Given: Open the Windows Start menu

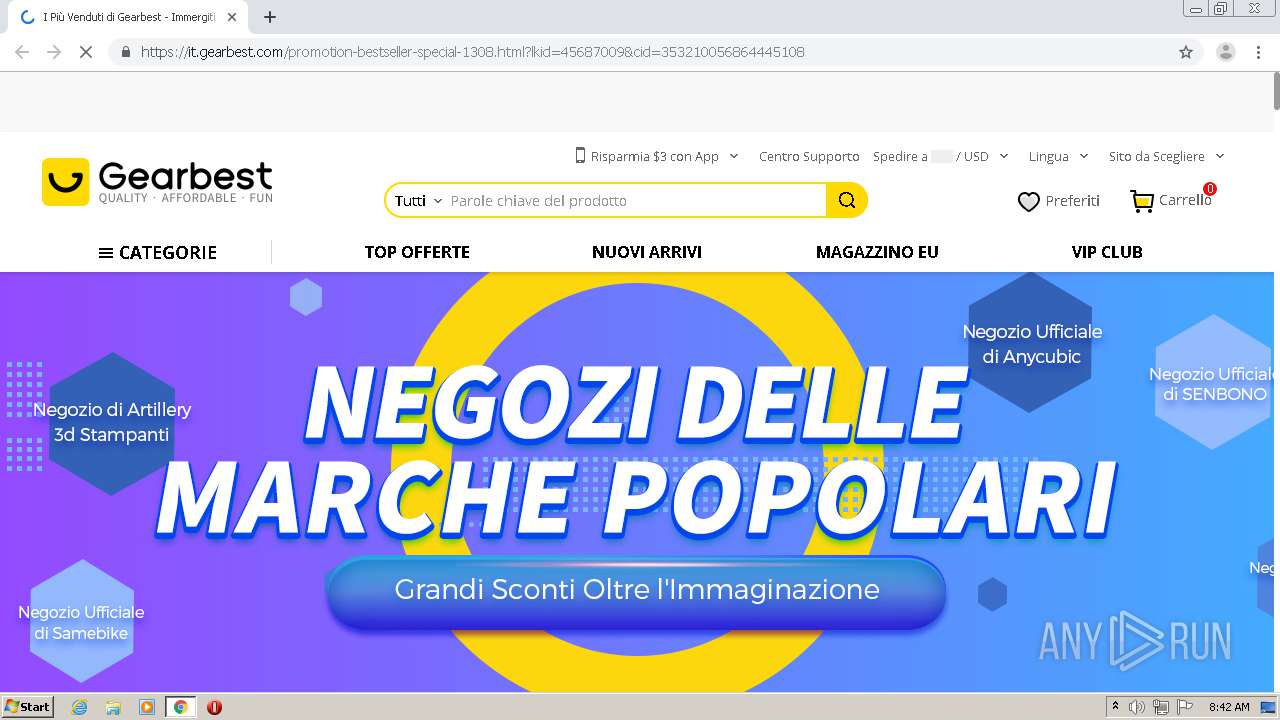Looking at the screenshot, I should (27, 707).
